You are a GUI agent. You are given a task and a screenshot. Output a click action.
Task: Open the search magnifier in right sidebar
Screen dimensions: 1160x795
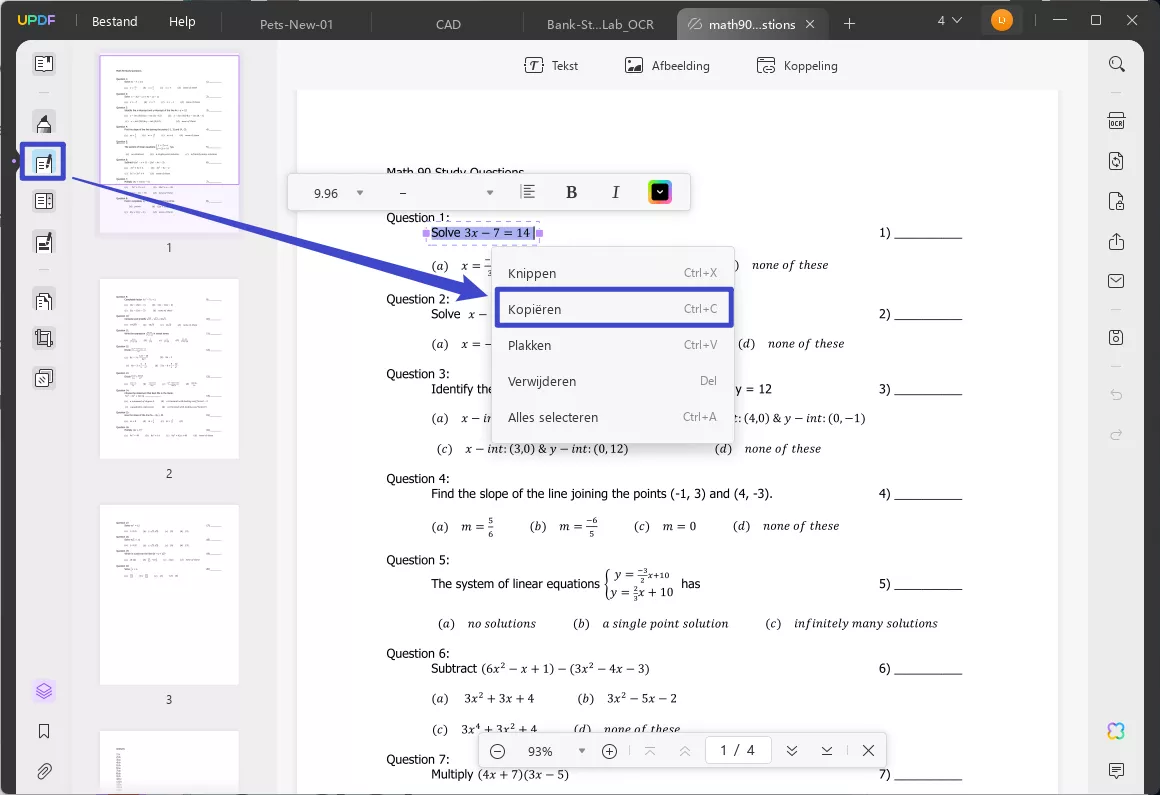[1116, 64]
